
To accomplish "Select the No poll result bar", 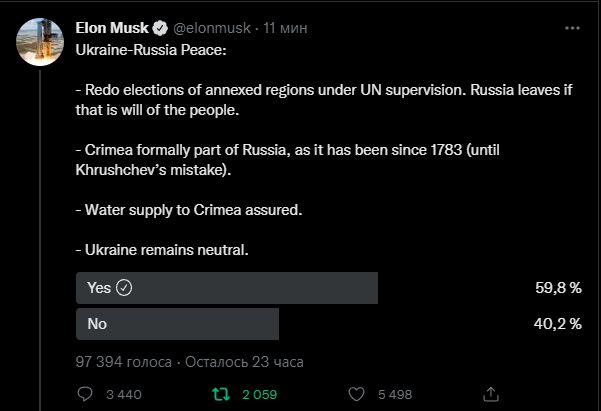I will coord(177,324).
